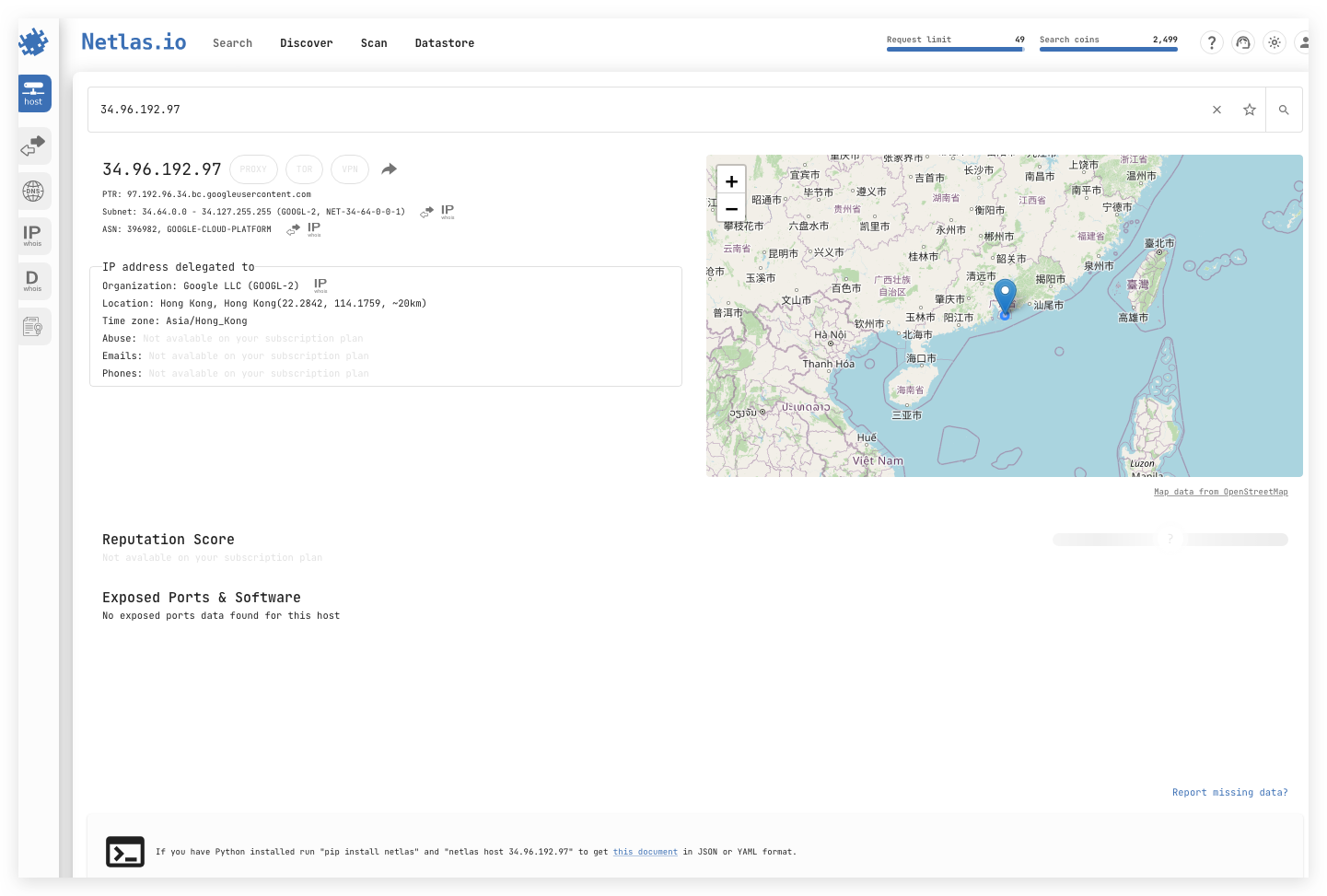This screenshot has width=1327, height=896.
Task: Open the DNS globe sidebar tool
Action: tap(34, 191)
